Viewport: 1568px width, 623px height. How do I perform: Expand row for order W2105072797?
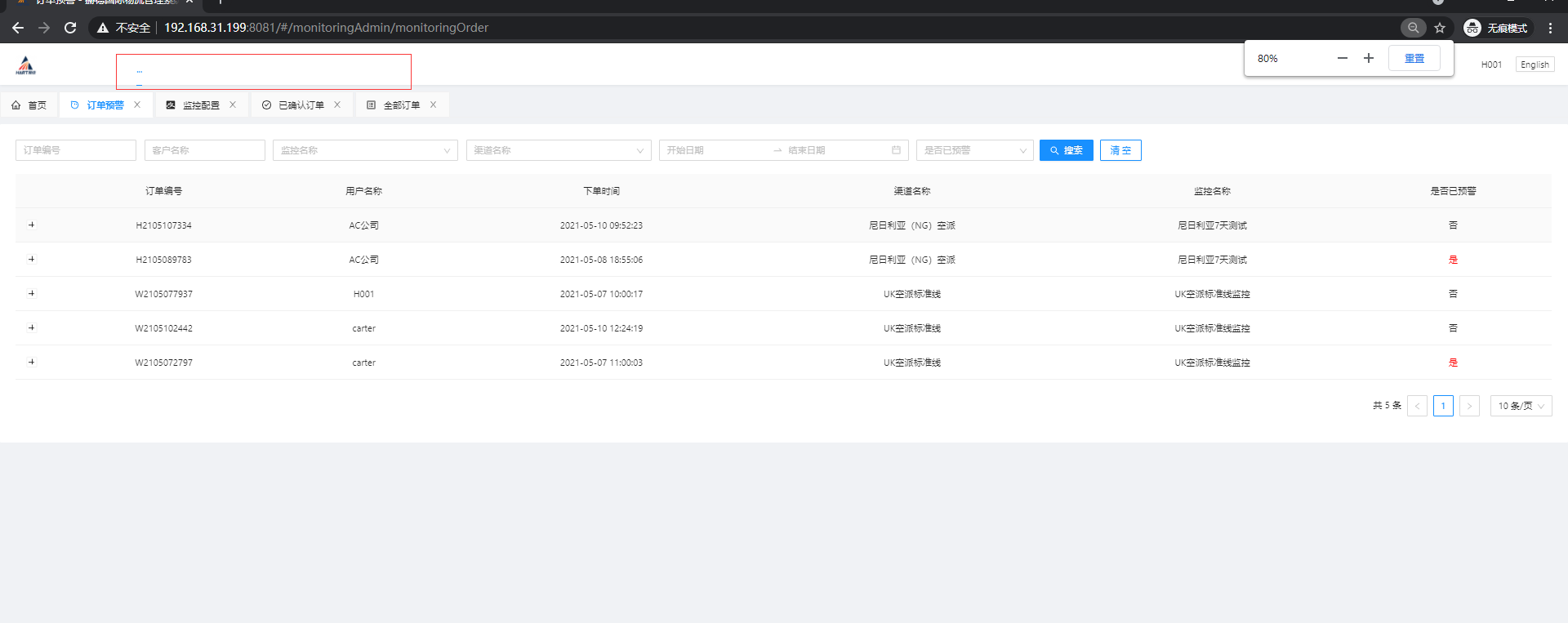point(32,362)
